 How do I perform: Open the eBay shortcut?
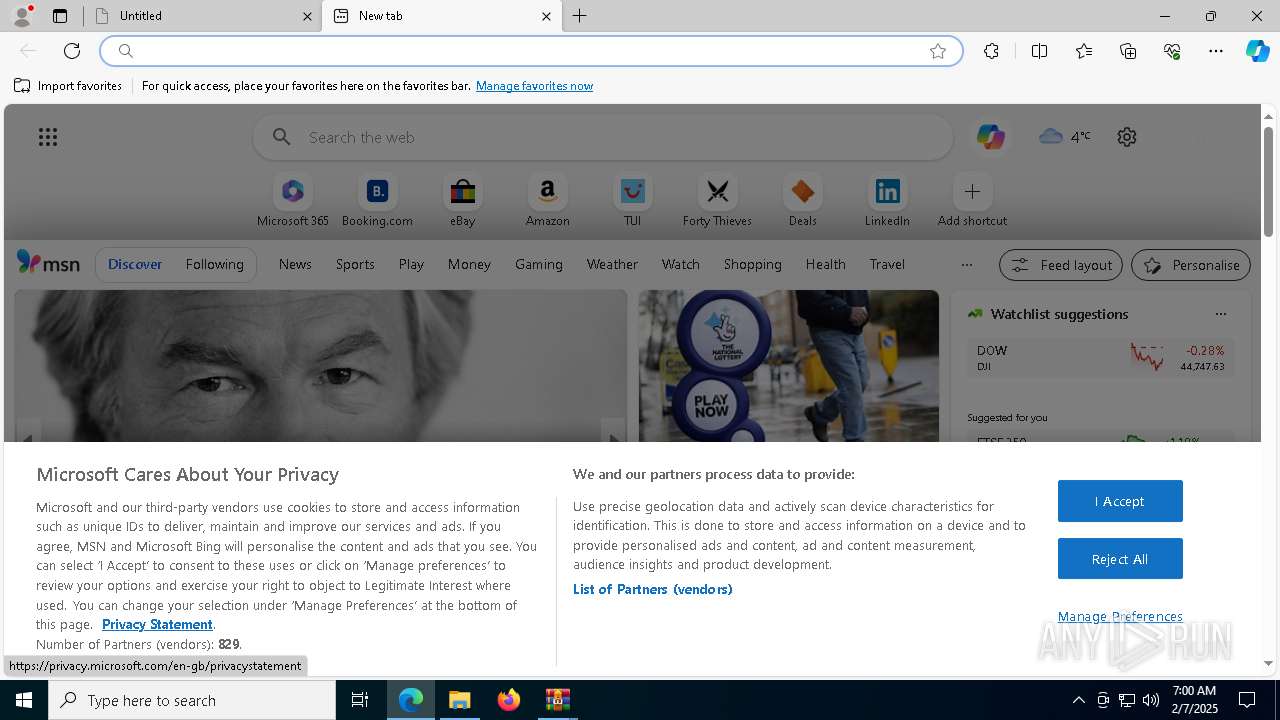pos(462,201)
